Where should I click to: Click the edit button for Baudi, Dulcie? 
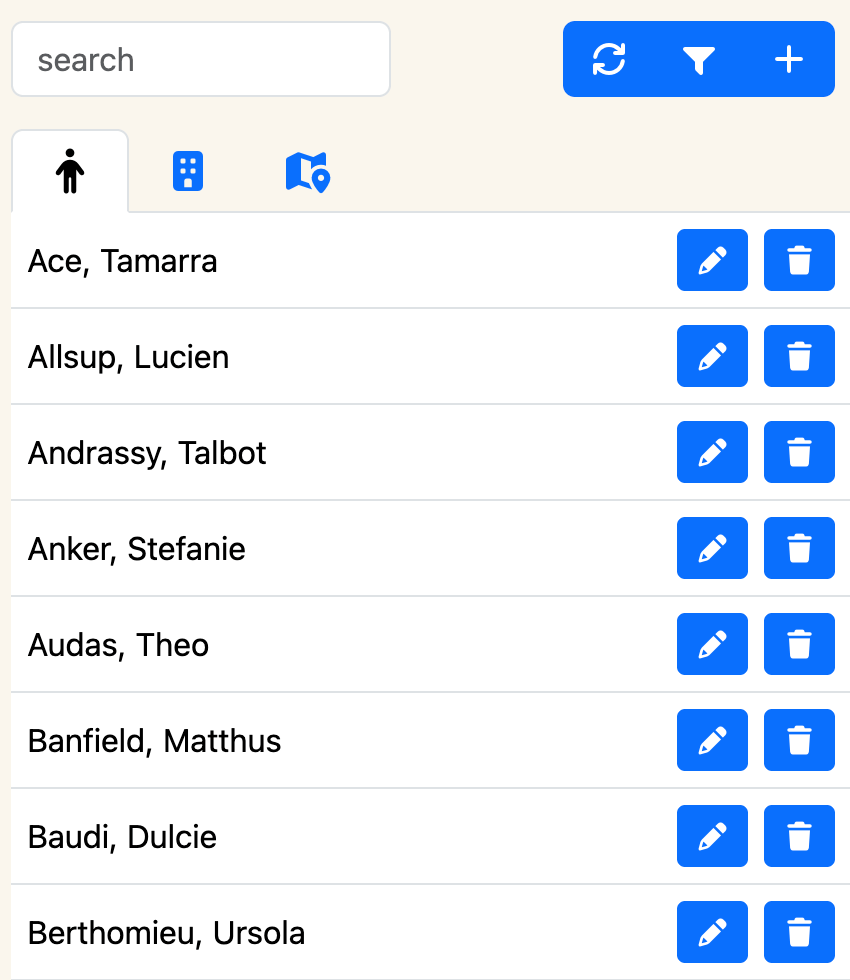[712, 836]
